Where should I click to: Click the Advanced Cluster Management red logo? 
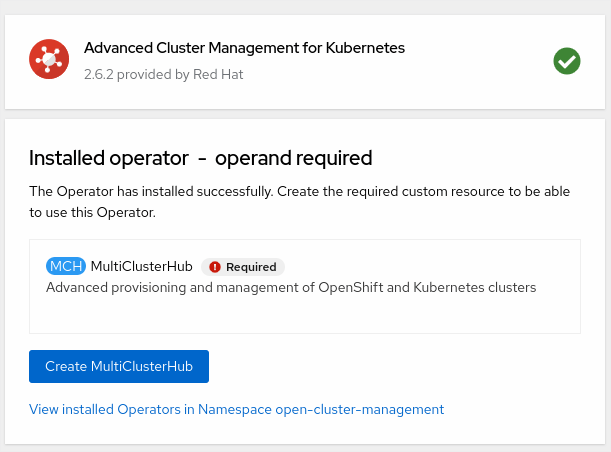coord(48,61)
